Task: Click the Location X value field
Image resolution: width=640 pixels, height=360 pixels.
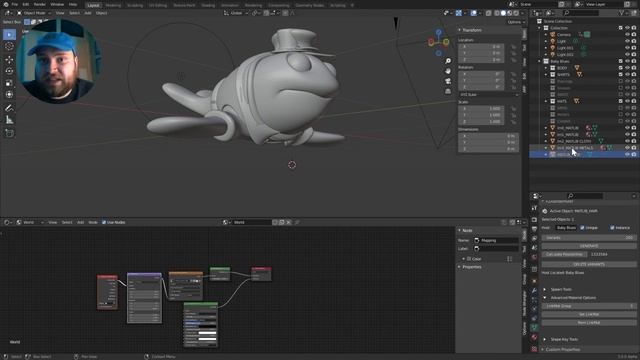Action: click(x=481, y=47)
